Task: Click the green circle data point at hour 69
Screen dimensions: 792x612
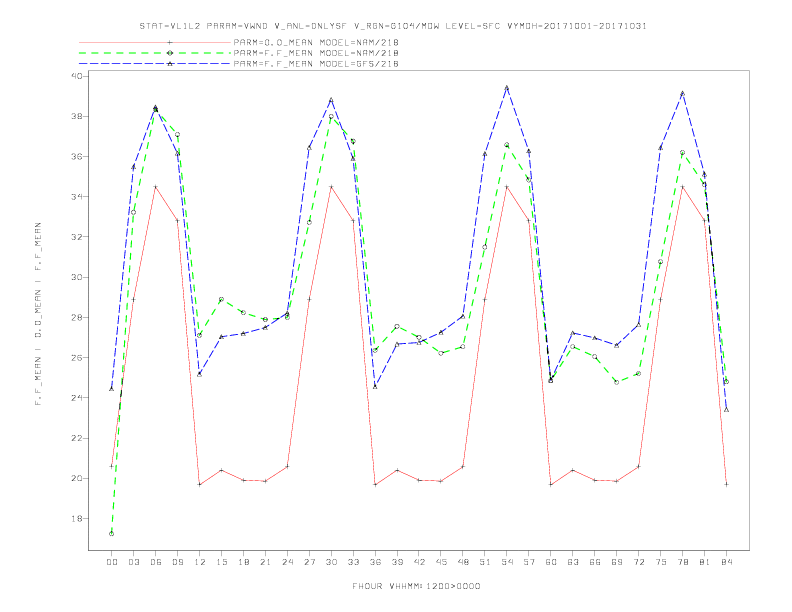Action: [x=617, y=382]
